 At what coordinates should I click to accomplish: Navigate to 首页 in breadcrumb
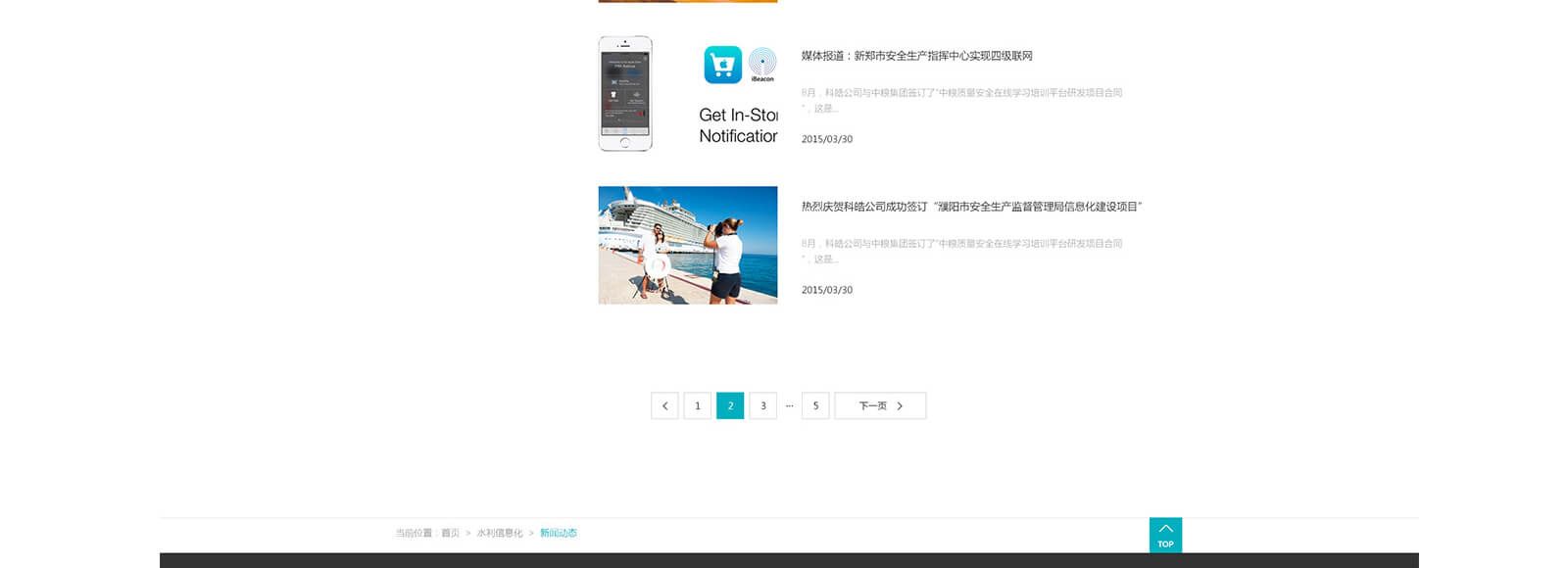pyautogui.click(x=450, y=533)
